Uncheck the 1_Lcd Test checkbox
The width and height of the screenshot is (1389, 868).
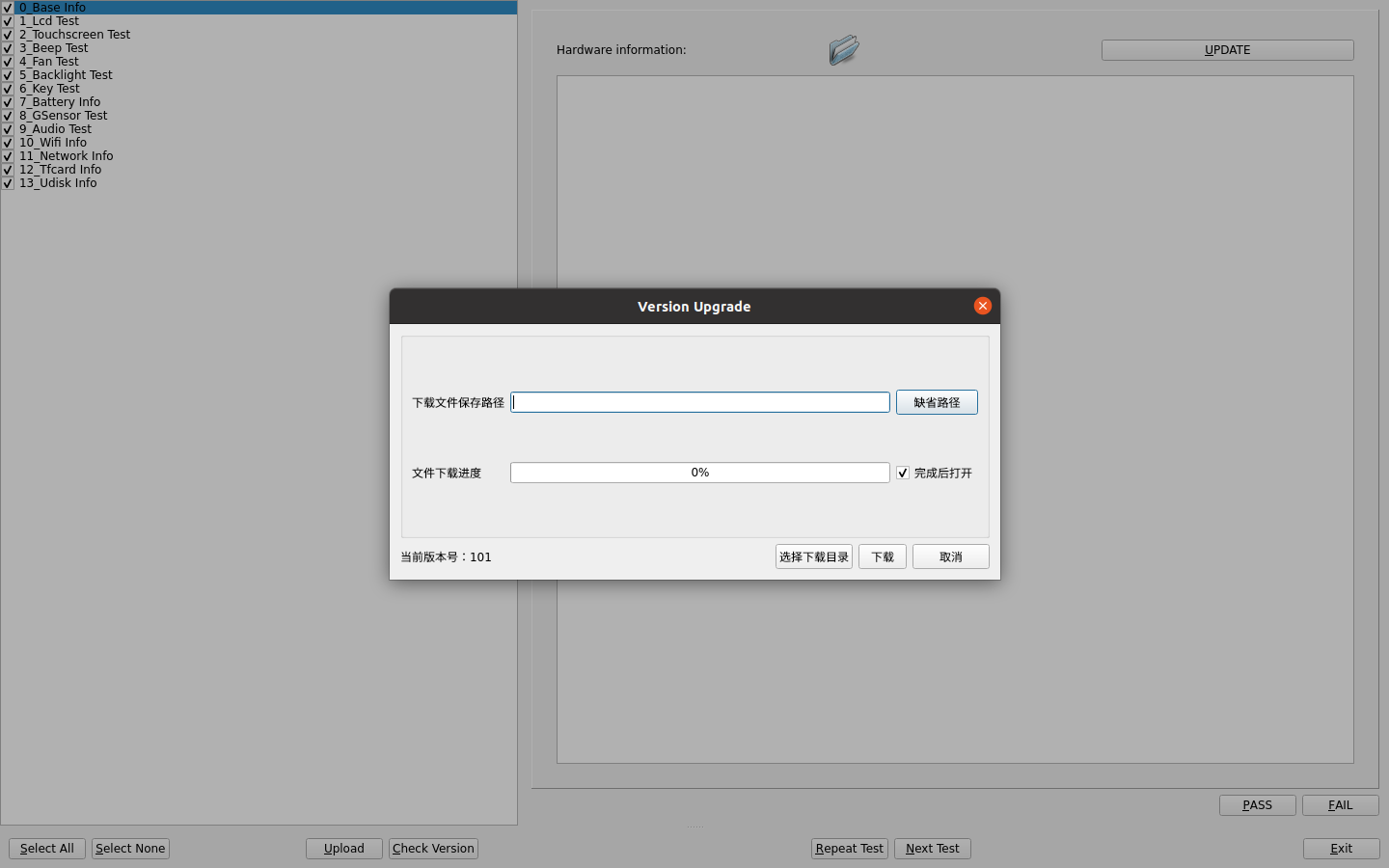pyautogui.click(x=8, y=21)
